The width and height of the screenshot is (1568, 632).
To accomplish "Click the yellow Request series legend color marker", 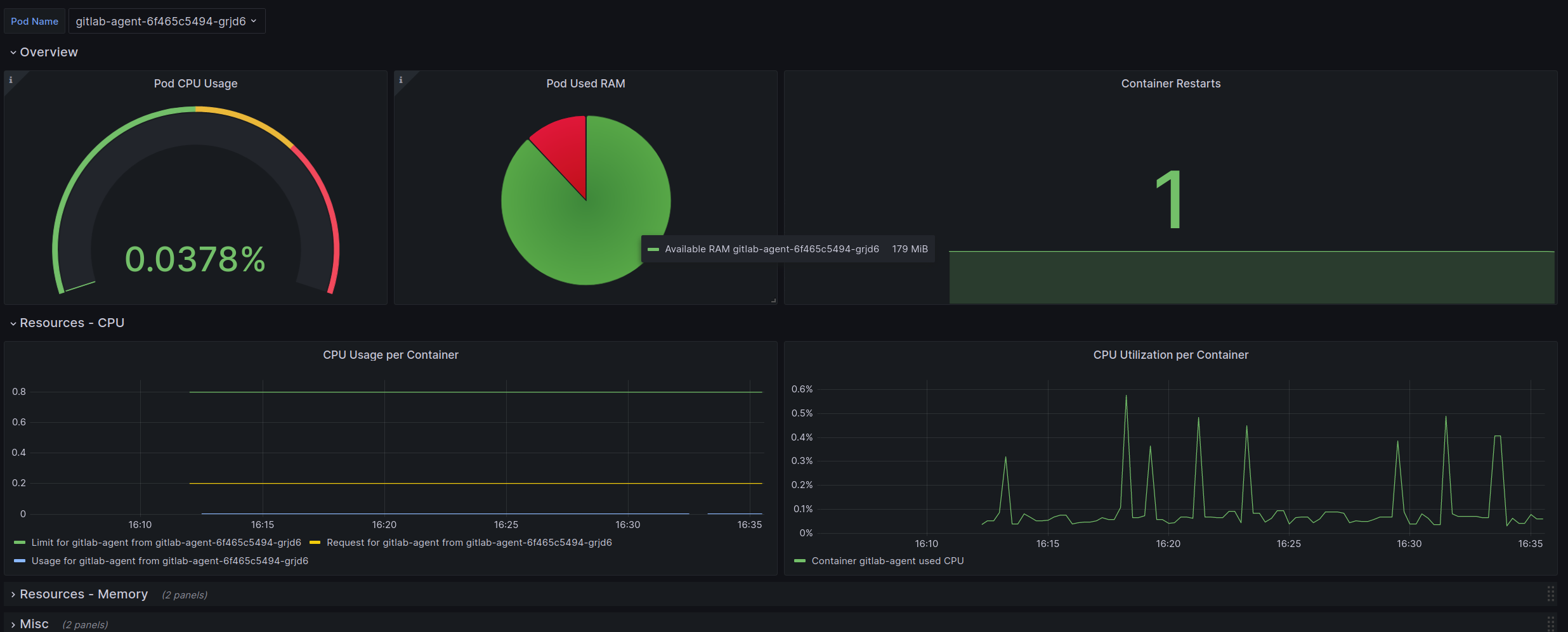I will [x=315, y=543].
